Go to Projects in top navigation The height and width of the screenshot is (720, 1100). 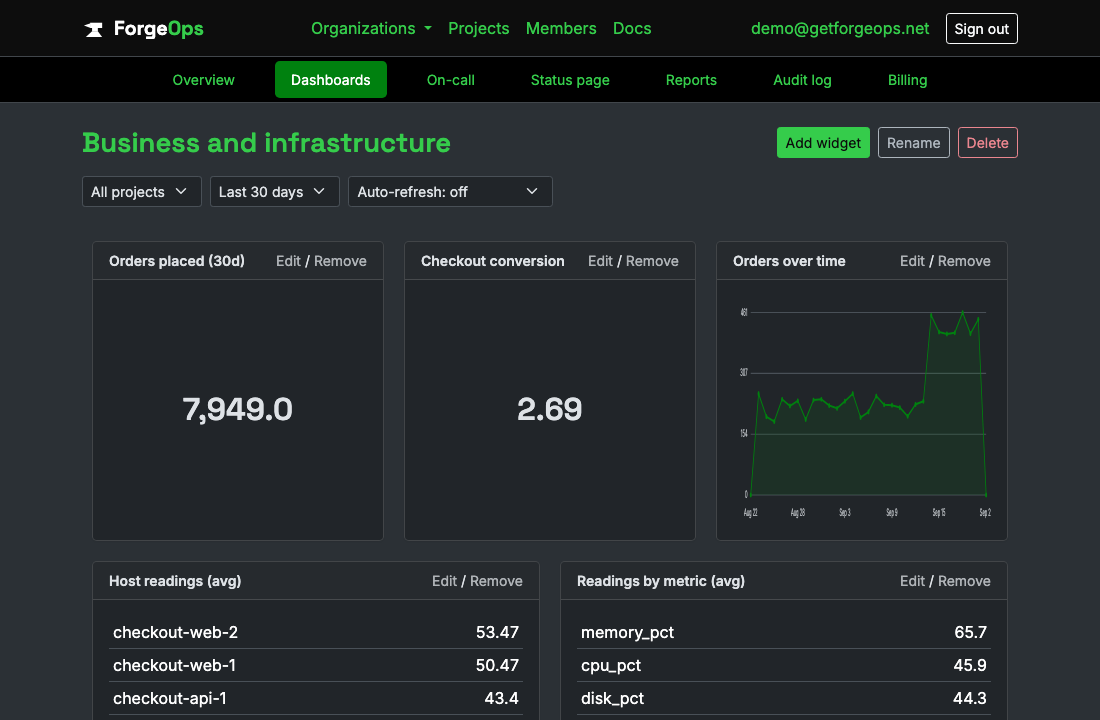(x=478, y=29)
